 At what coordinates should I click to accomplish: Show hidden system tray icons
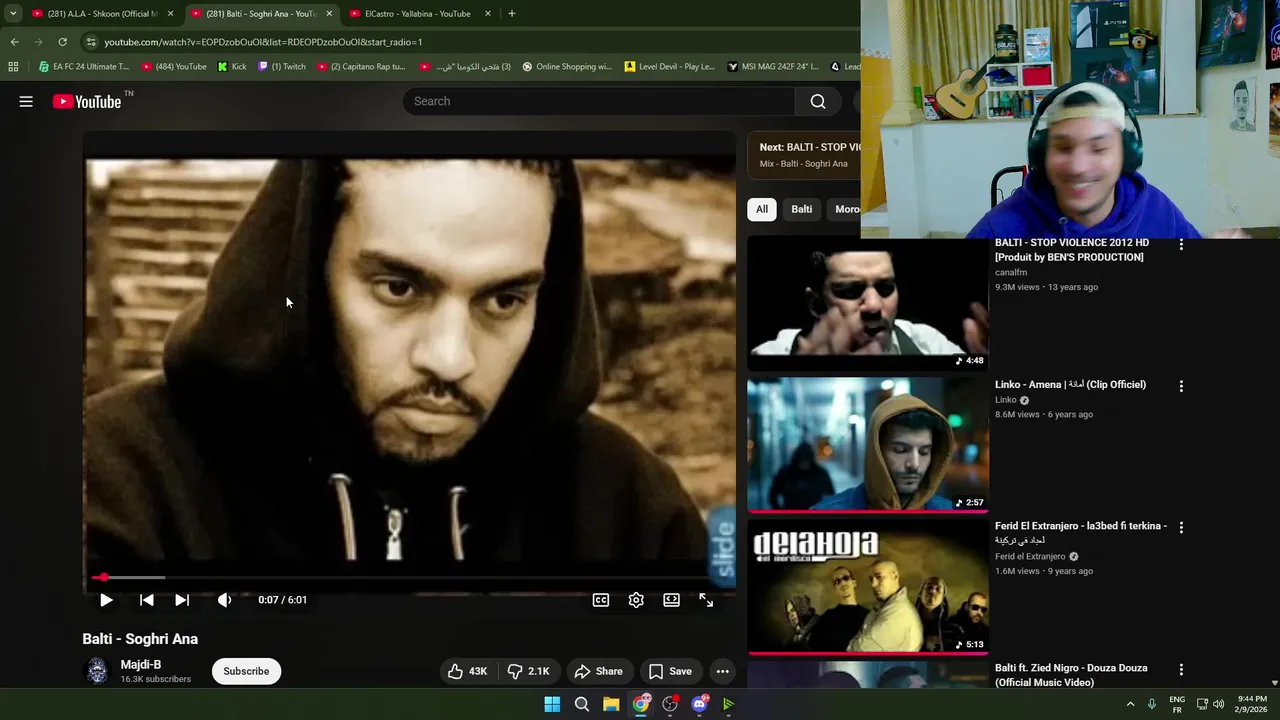pyautogui.click(x=1131, y=704)
